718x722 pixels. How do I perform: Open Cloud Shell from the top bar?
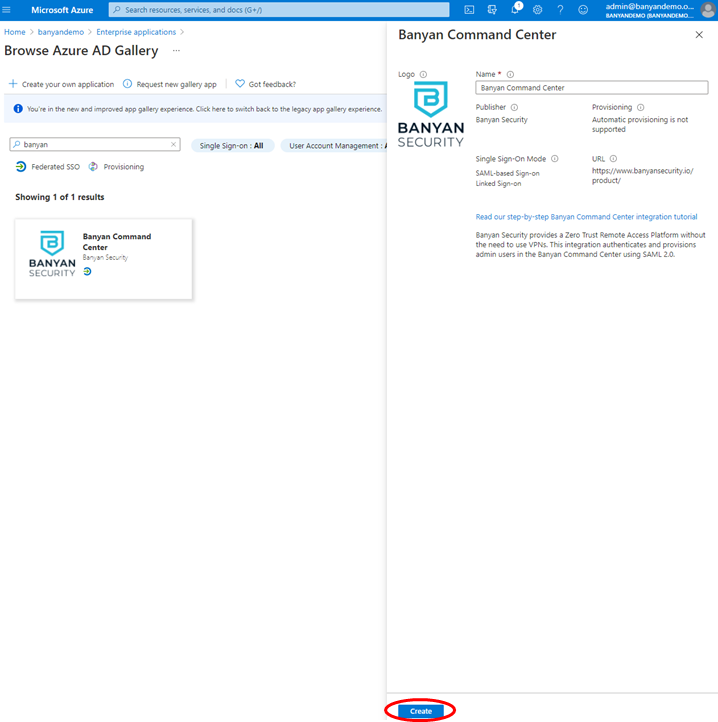(469, 10)
